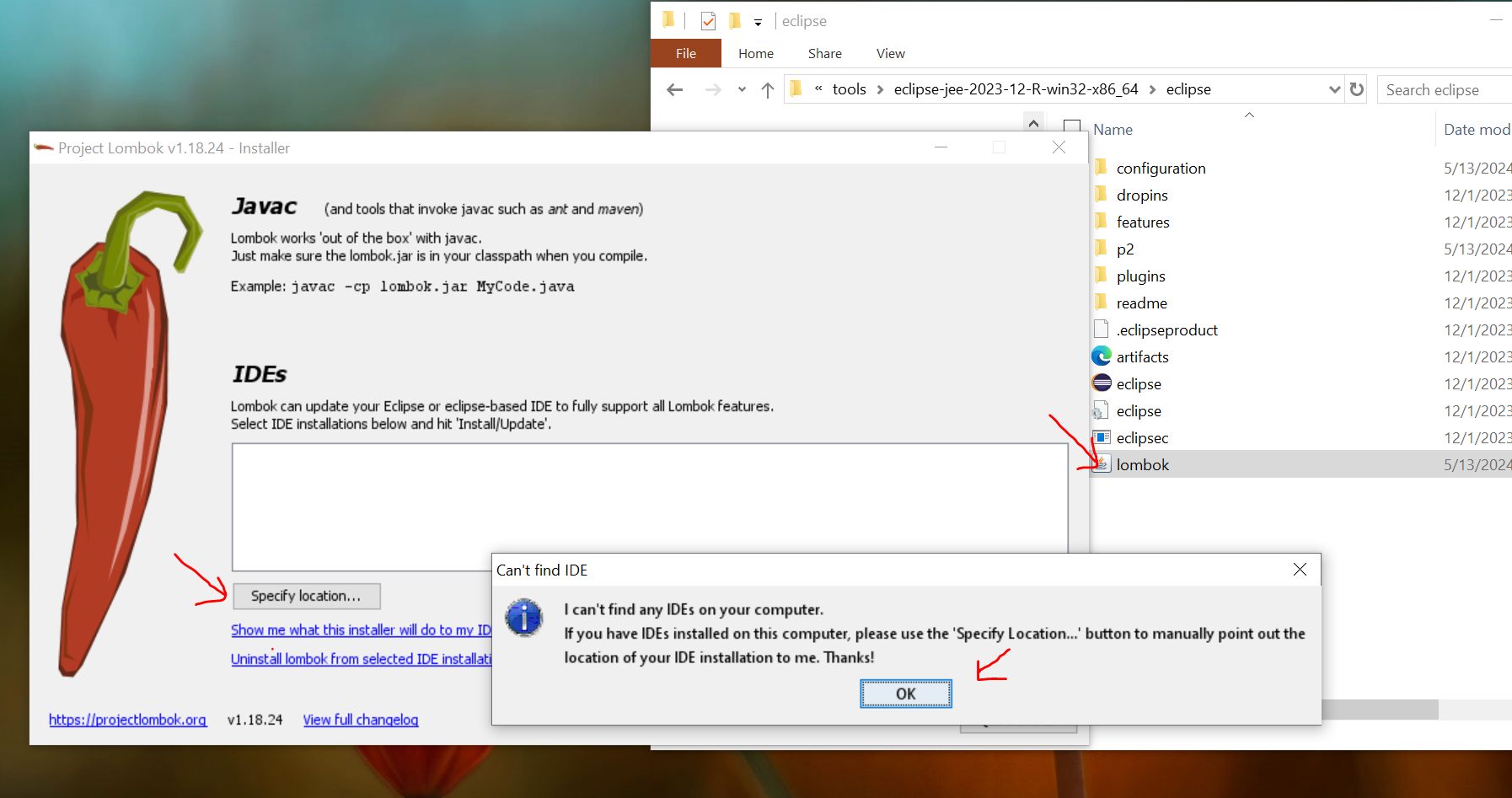Select the p2 folder icon
1512x798 pixels.
[x=1101, y=248]
